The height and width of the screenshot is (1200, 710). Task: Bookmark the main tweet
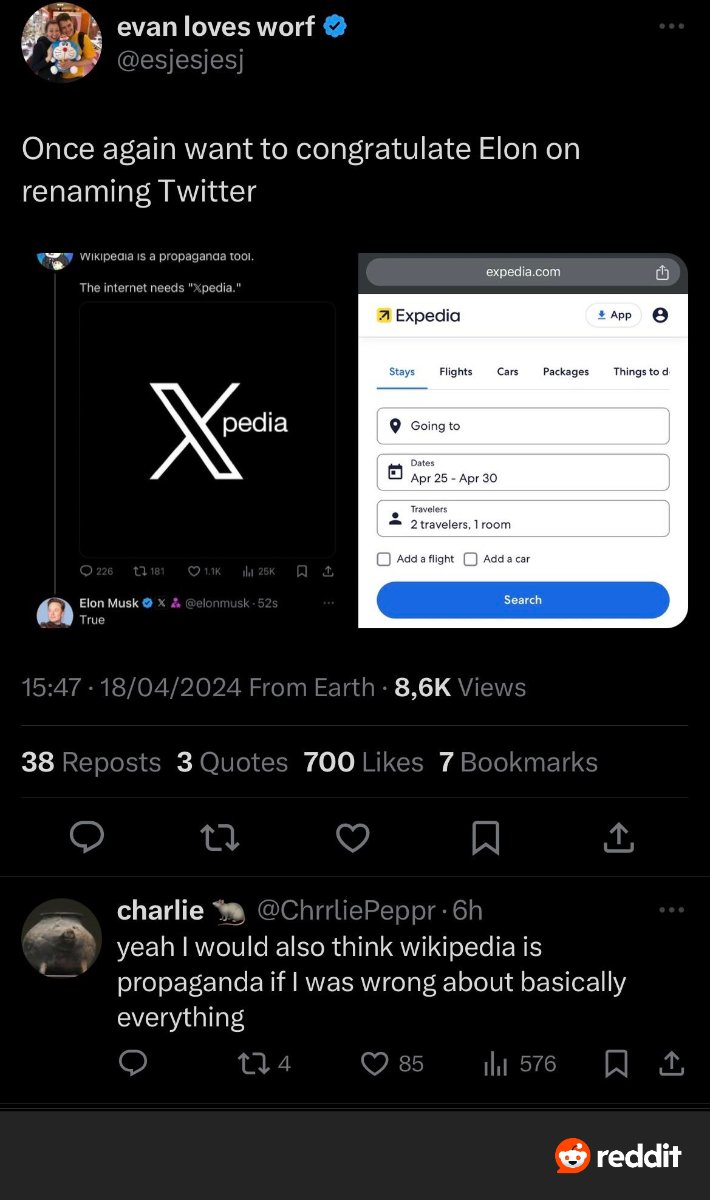pyautogui.click(x=485, y=837)
